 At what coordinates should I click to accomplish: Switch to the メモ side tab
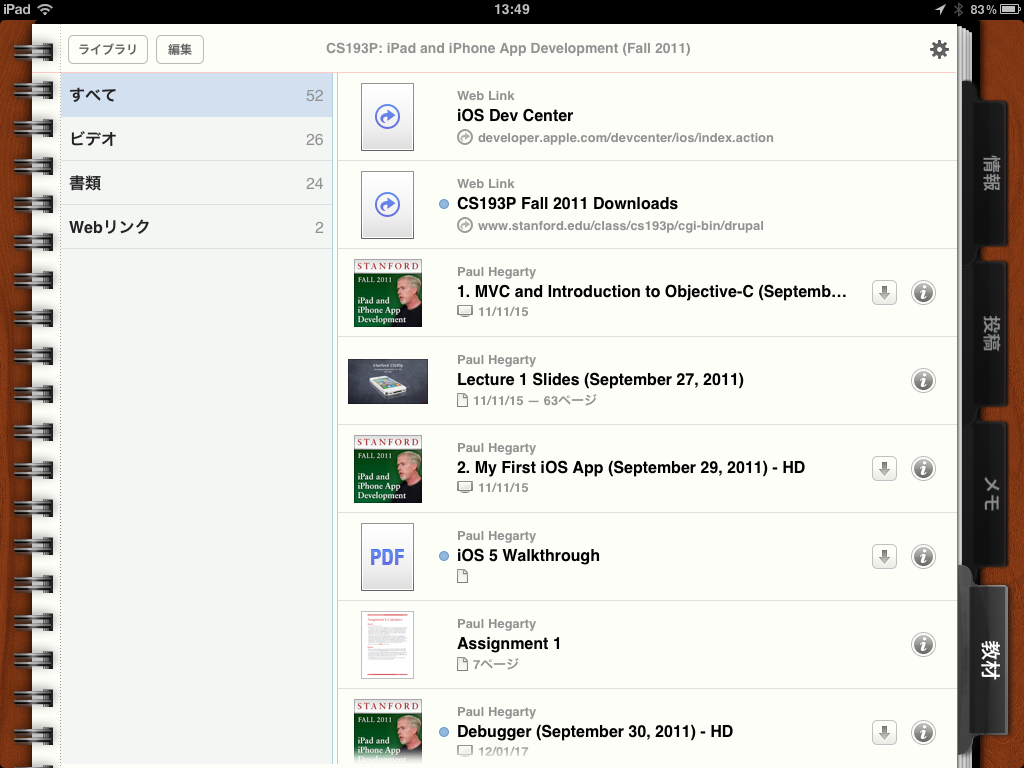(x=988, y=493)
